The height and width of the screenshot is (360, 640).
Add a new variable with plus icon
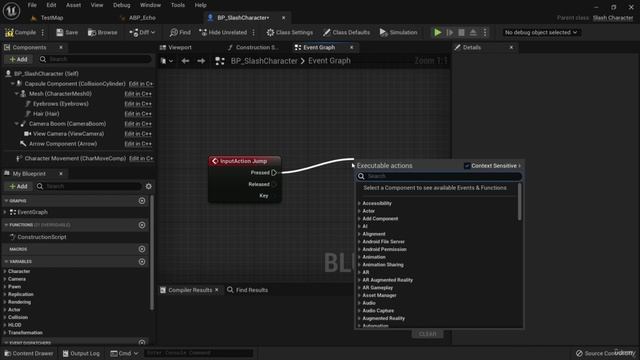click(x=142, y=262)
